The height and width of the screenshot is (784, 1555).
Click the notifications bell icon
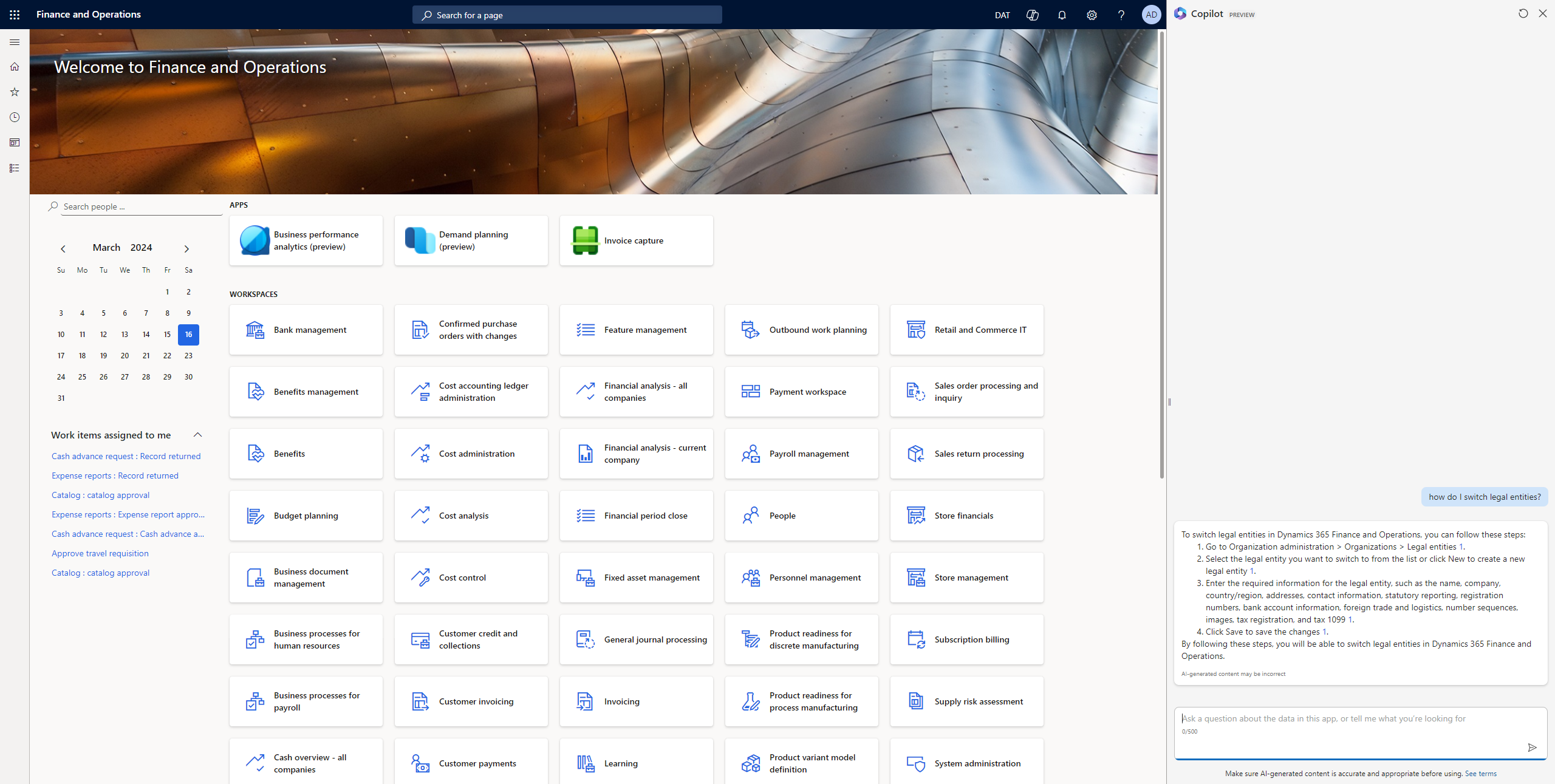(x=1062, y=15)
